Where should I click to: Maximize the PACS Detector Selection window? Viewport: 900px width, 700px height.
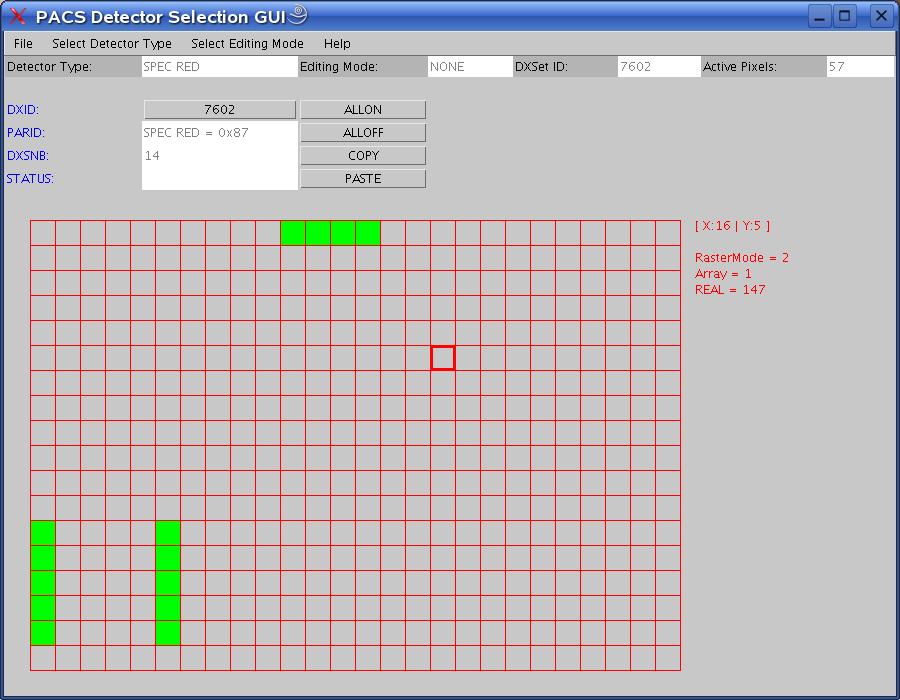point(845,16)
